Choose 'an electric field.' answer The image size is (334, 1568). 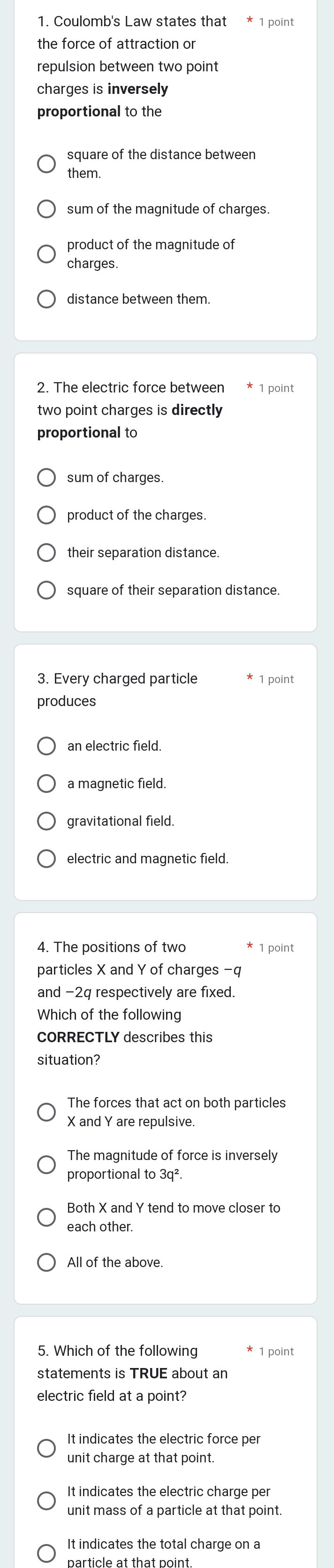(47, 746)
